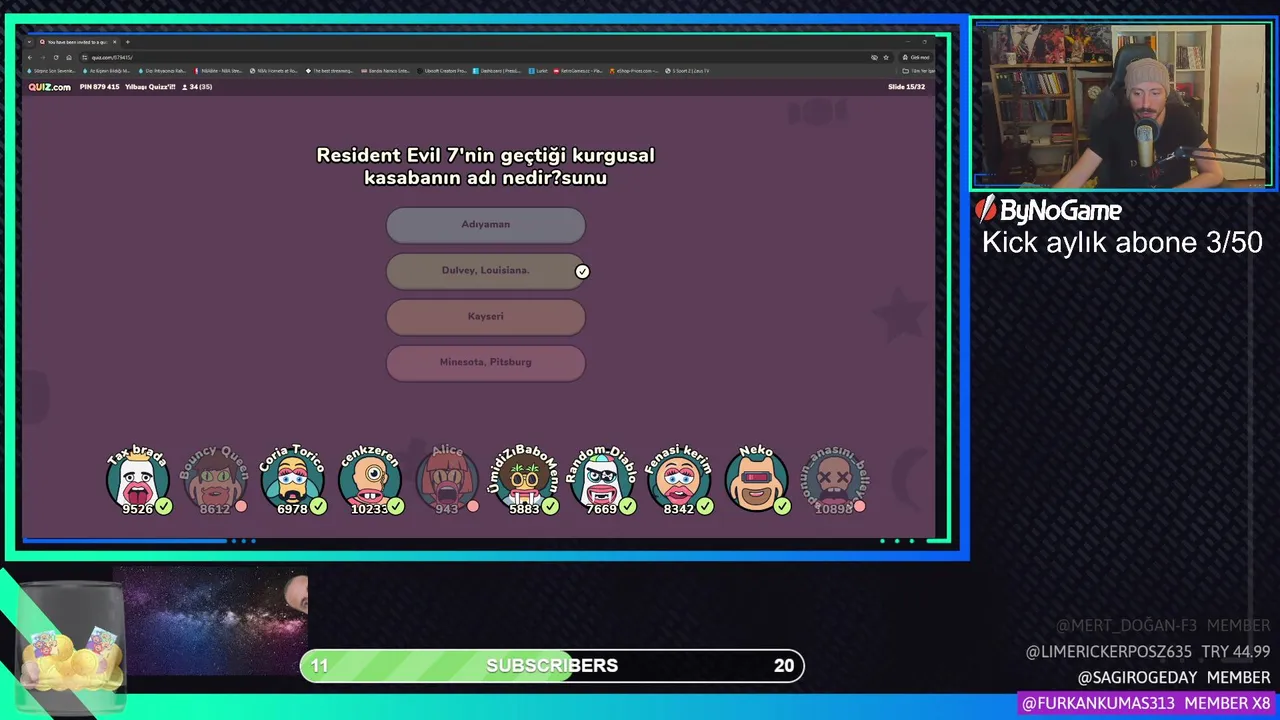Click the PIN 879 415 label
The height and width of the screenshot is (720, 1280).
pyautogui.click(x=99, y=87)
